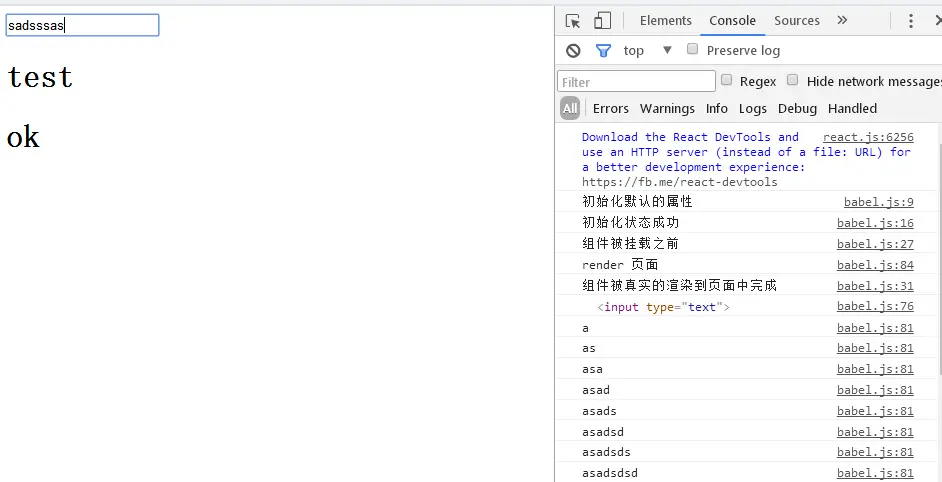The width and height of the screenshot is (942, 482).
Task: Open the babel.js:9 source link
Action: [x=878, y=202]
